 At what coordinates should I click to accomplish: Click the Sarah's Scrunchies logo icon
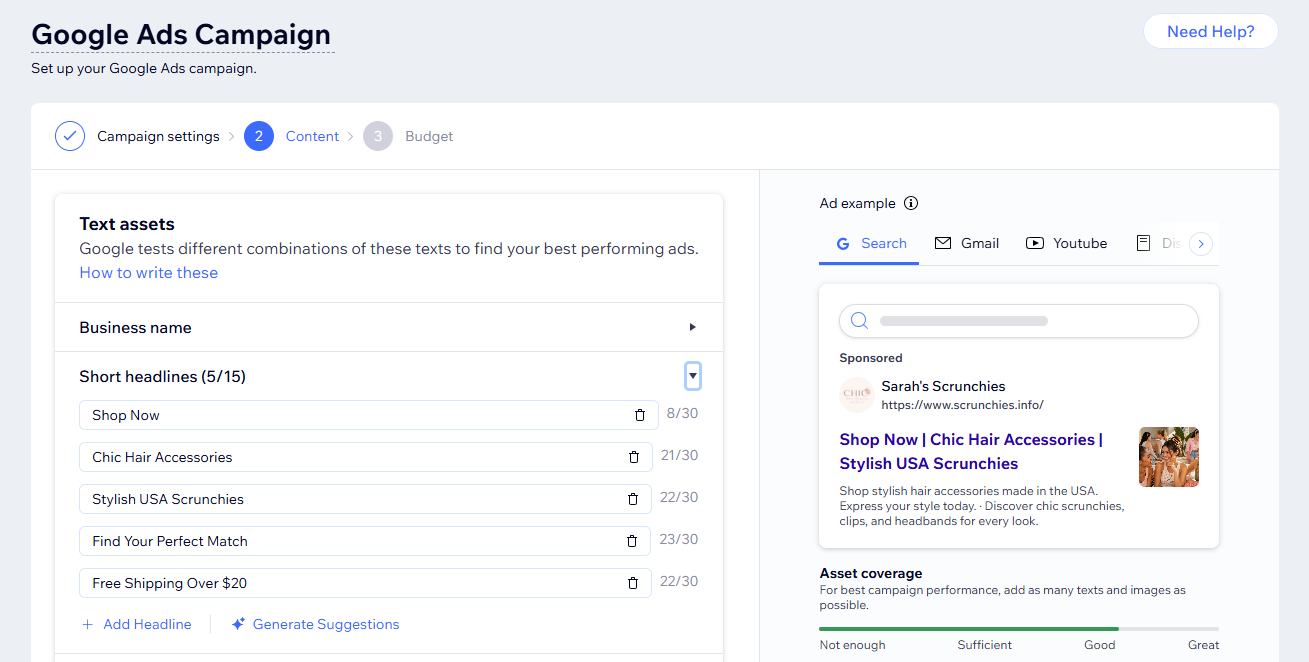click(857, 395)
